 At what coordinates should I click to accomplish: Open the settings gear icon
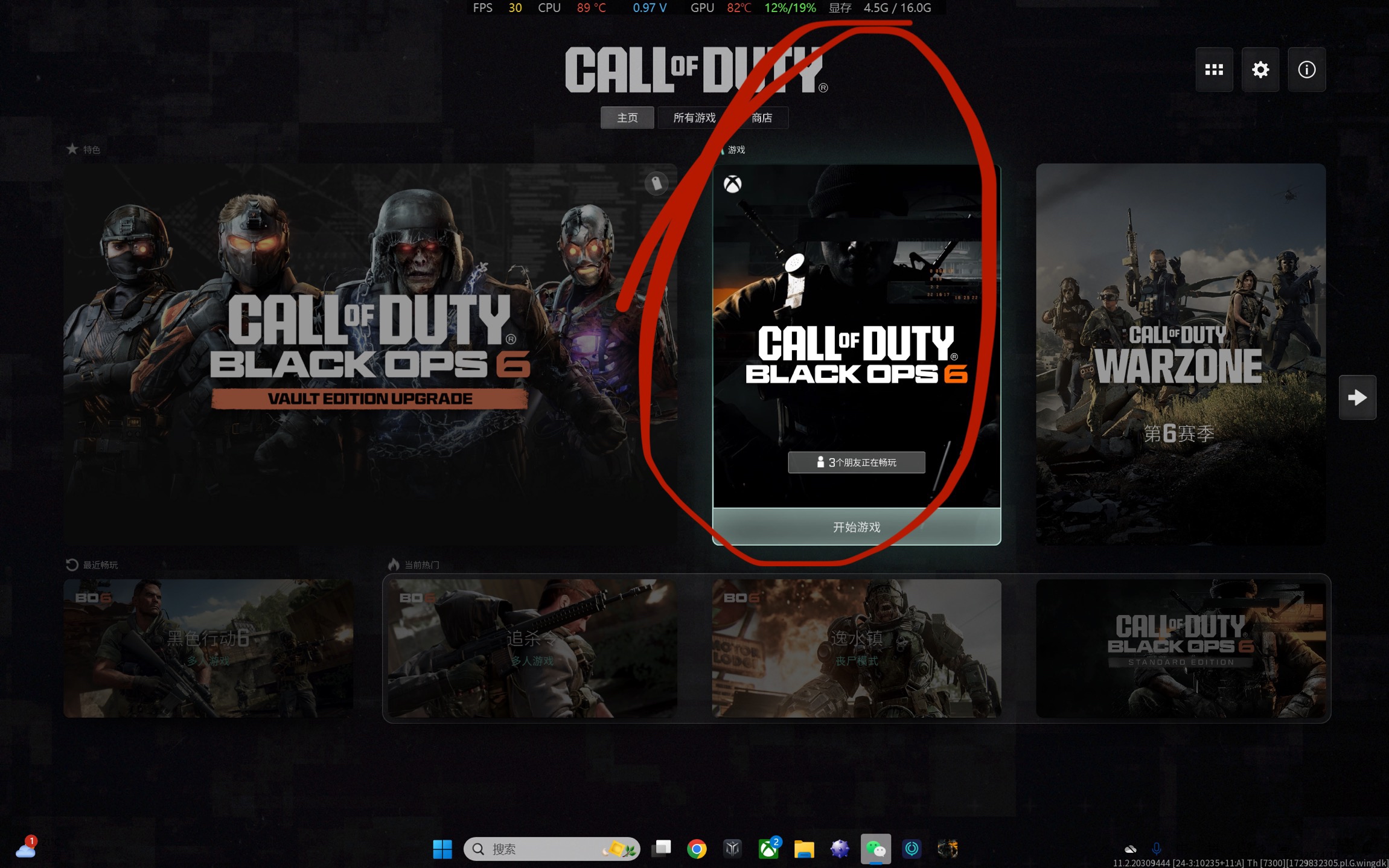click(x=1260, y=69)
